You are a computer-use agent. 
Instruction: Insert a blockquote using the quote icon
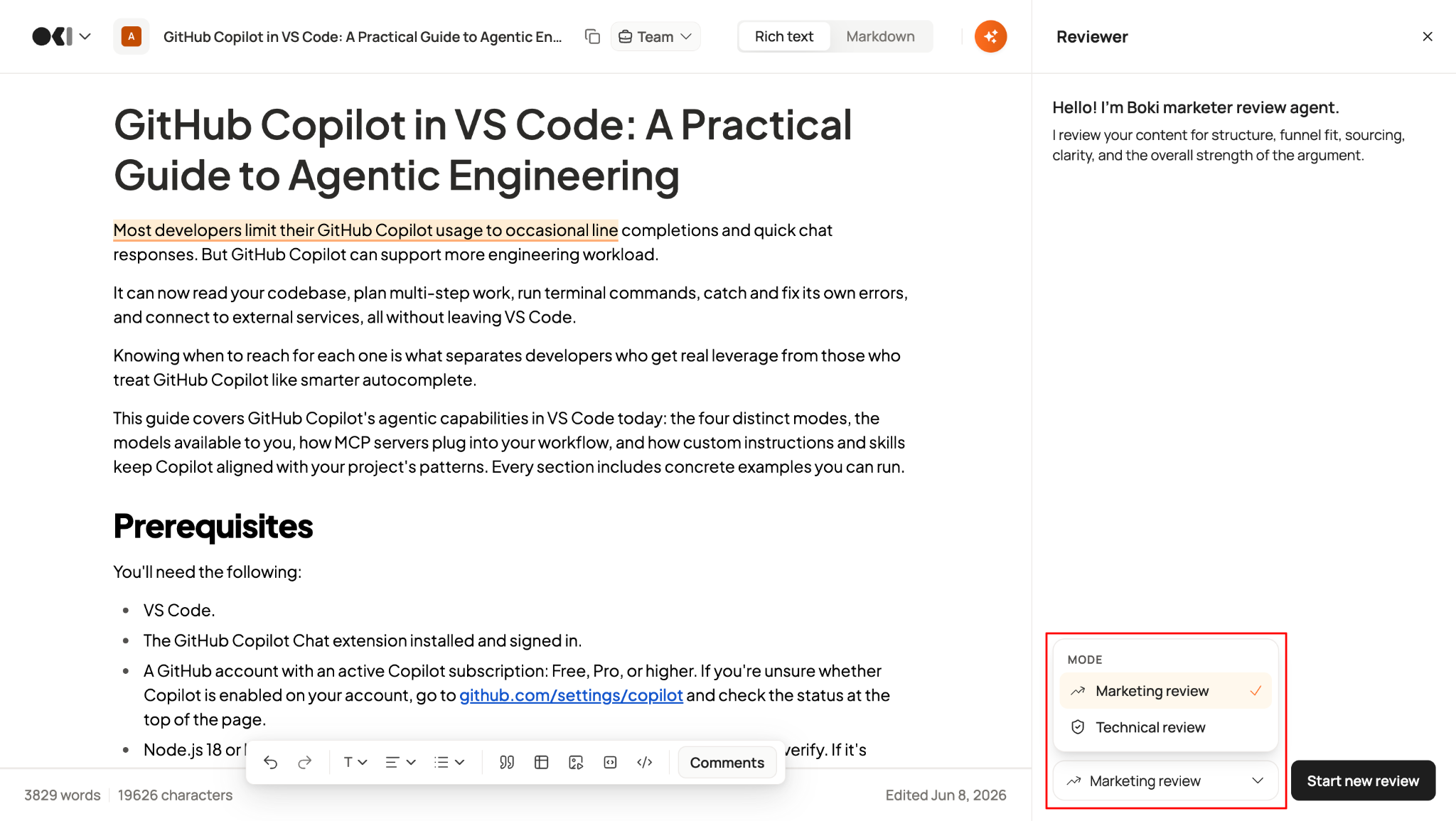(x=507, y=762)
